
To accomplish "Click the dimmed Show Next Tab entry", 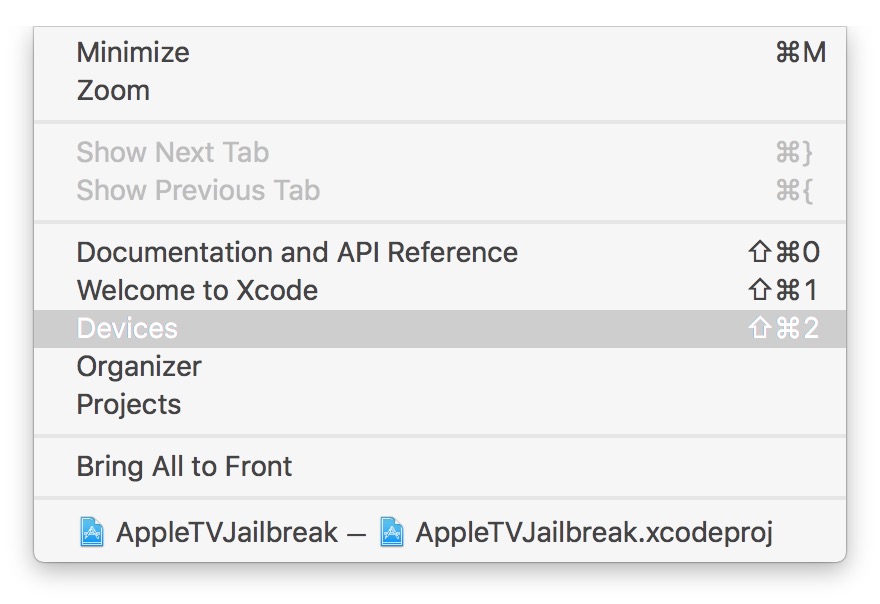I will (172, 152).
